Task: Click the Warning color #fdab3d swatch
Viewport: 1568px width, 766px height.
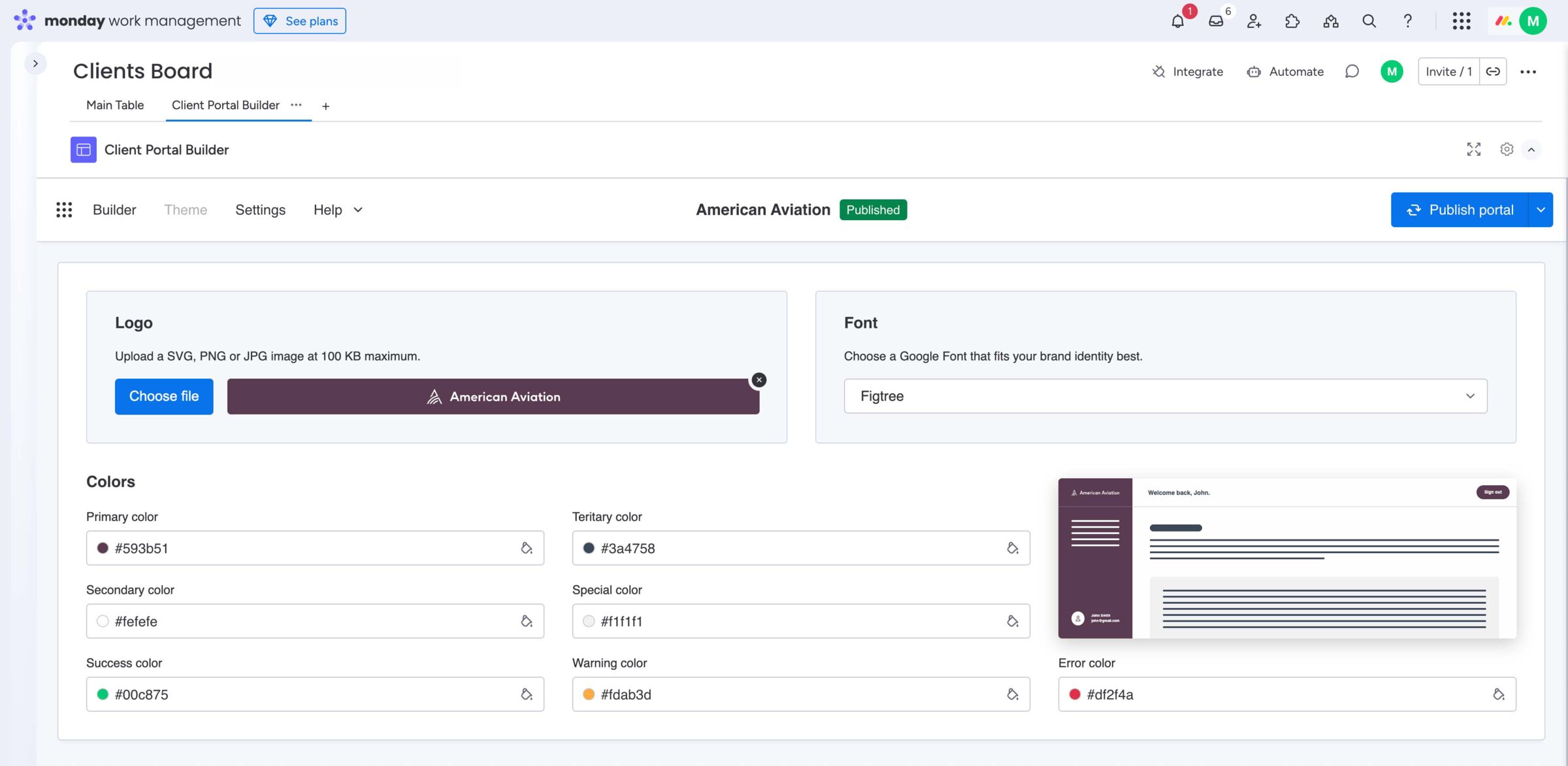Action: [589, 694]
